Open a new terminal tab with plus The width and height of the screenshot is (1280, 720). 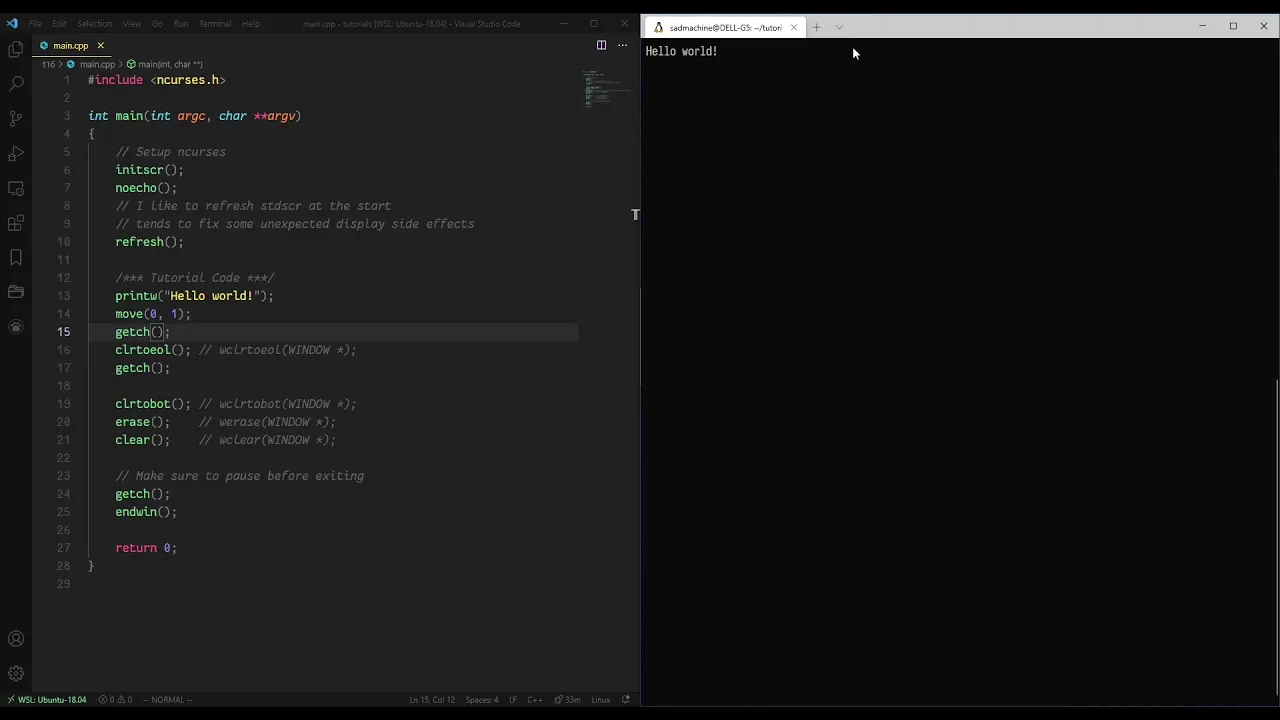tap(817, 27)
